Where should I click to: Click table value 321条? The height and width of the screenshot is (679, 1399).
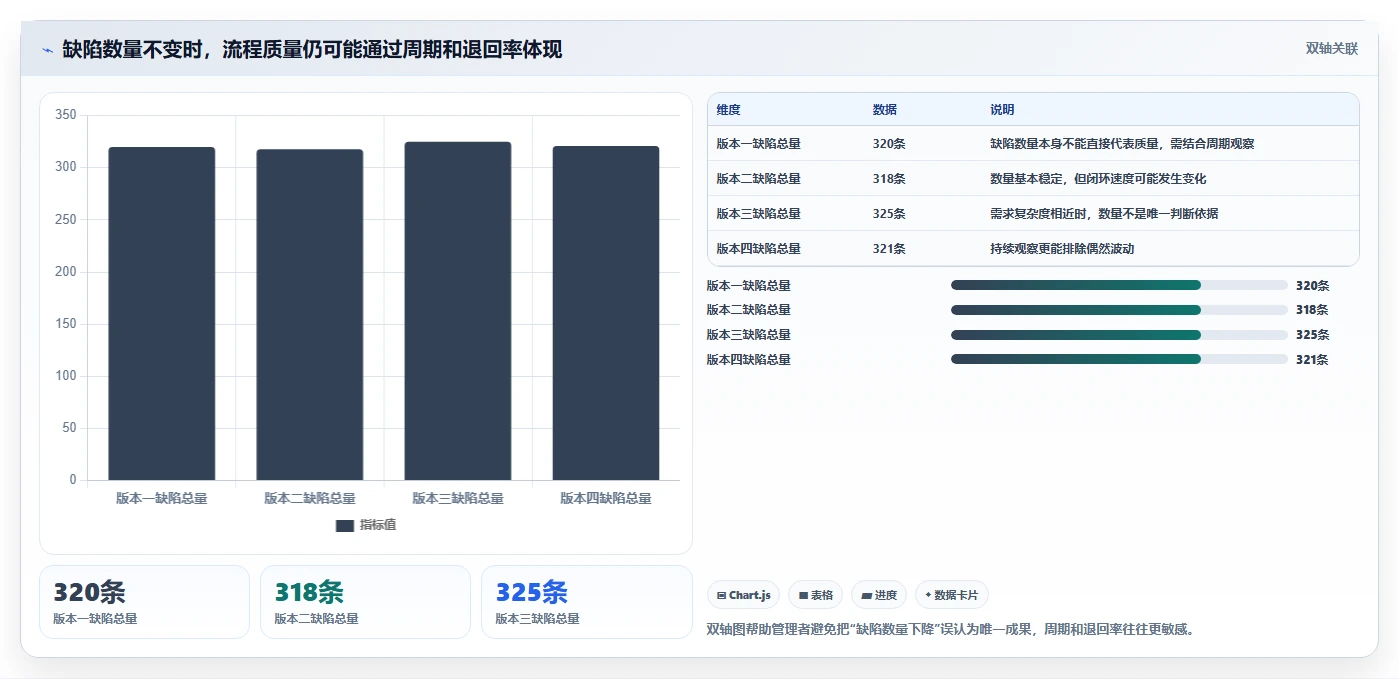tap(889, 249)
